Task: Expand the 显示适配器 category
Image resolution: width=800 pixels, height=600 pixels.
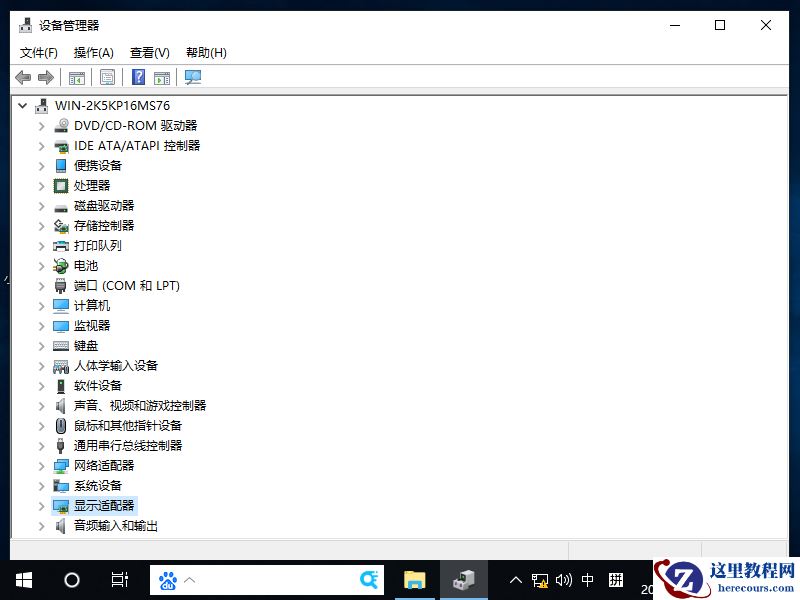Action: [40, 505]
